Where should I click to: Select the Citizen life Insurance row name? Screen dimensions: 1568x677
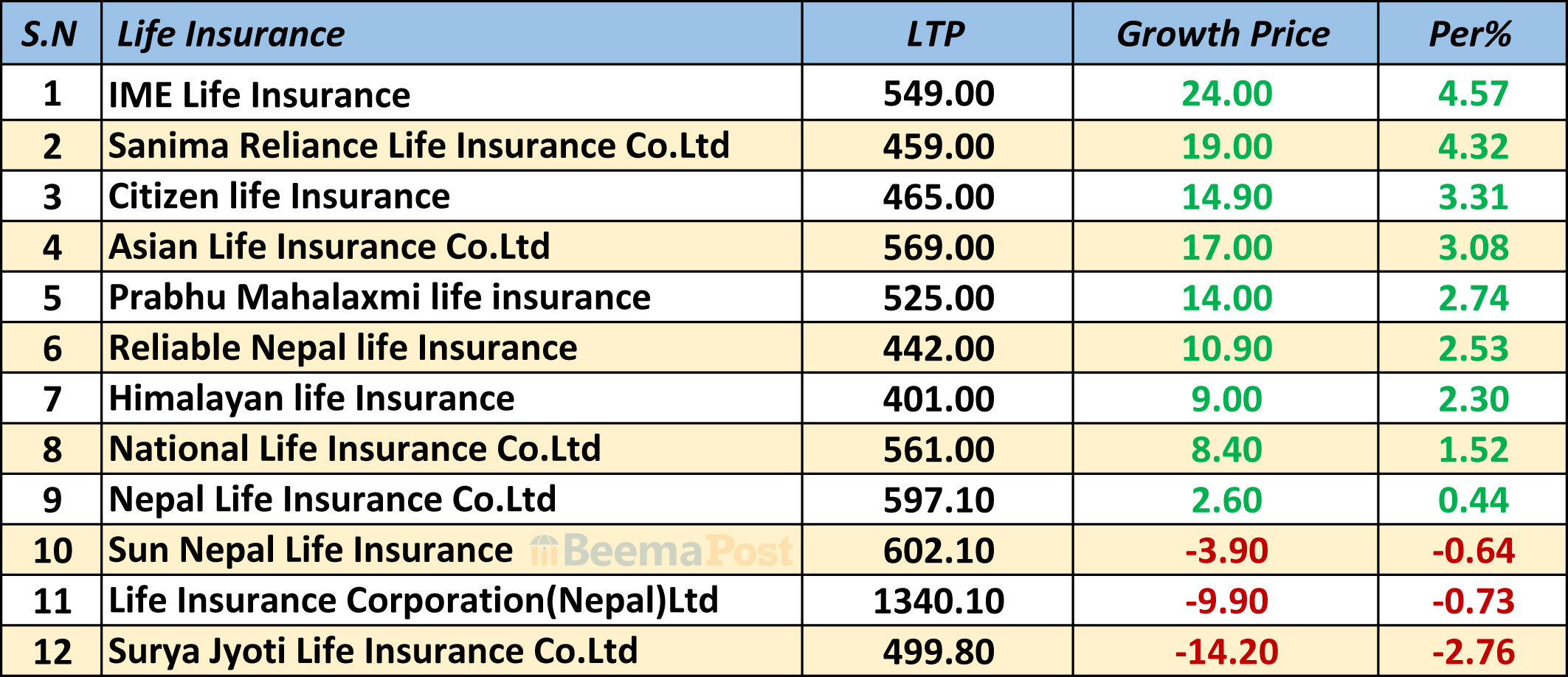click(x=279, y=197)
